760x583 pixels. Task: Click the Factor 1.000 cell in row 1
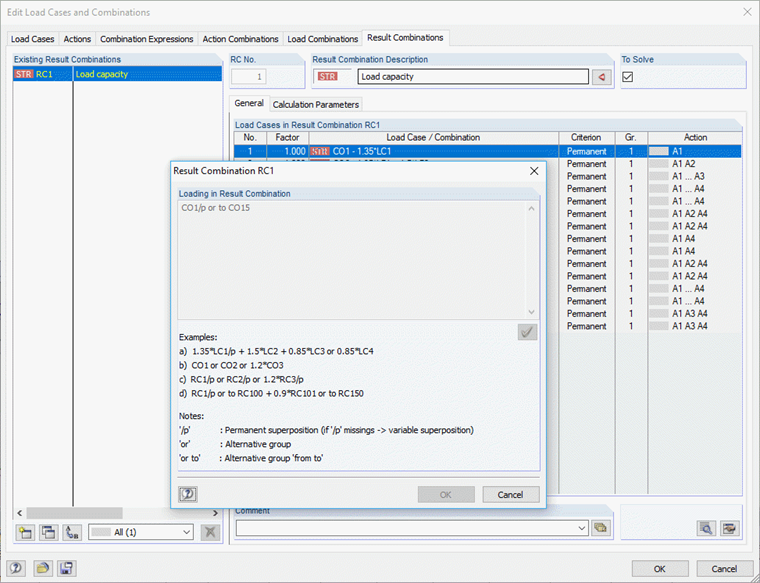pos(287,151)
